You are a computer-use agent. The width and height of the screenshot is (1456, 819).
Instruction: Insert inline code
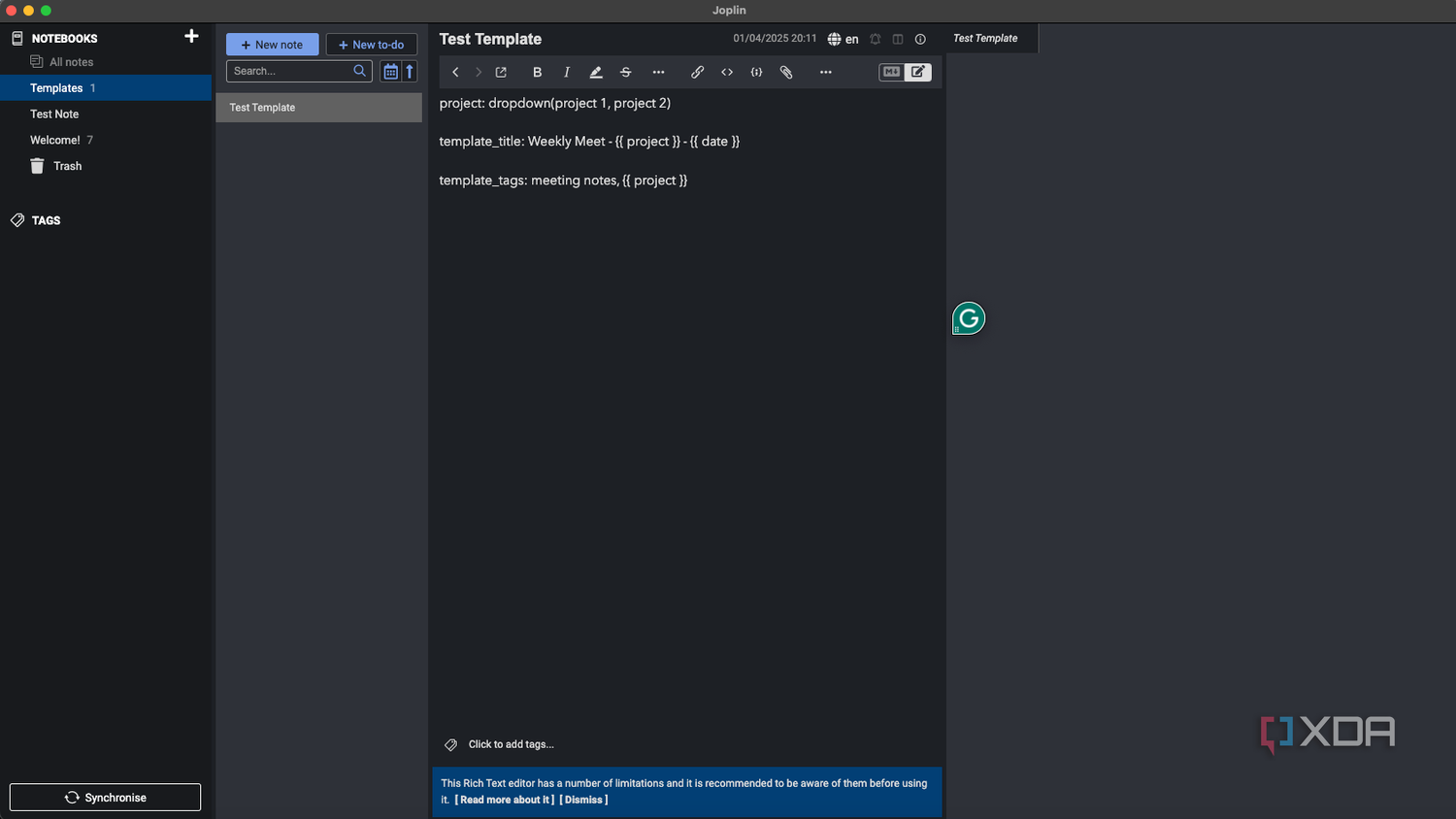[x=727, y=73]
